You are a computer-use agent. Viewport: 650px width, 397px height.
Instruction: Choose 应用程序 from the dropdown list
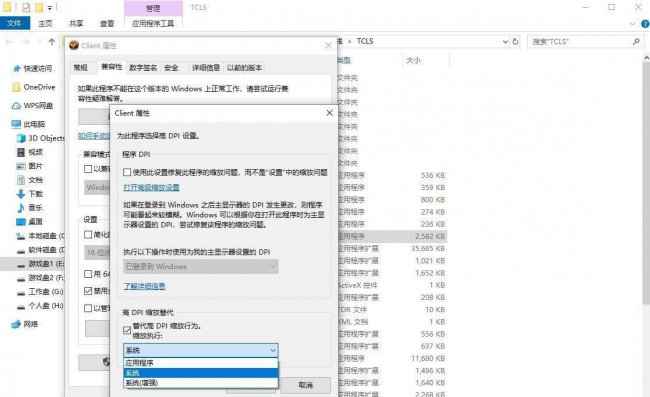click(x=201, y=363)
